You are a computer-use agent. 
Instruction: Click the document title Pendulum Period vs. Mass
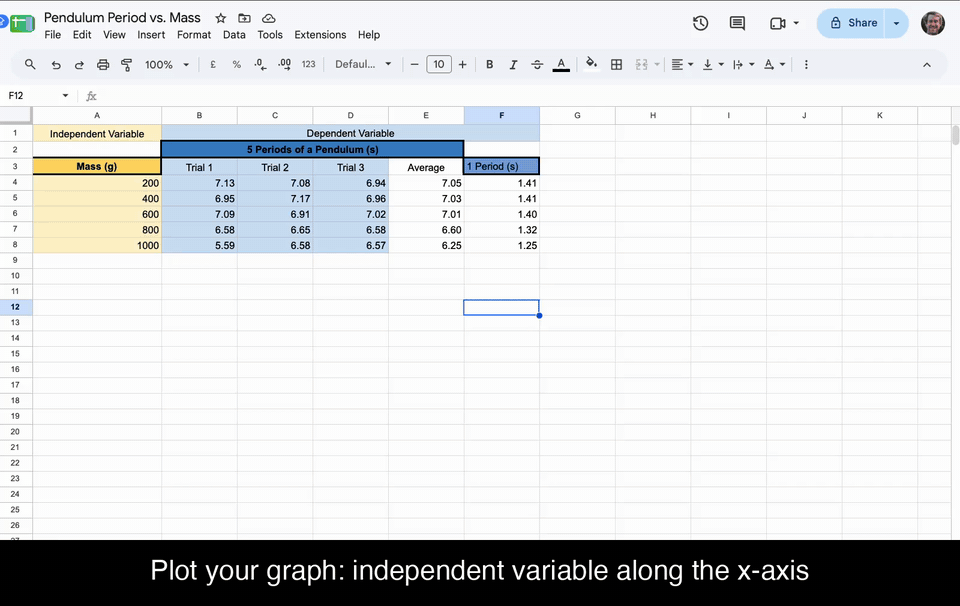(x=122, y=18)
